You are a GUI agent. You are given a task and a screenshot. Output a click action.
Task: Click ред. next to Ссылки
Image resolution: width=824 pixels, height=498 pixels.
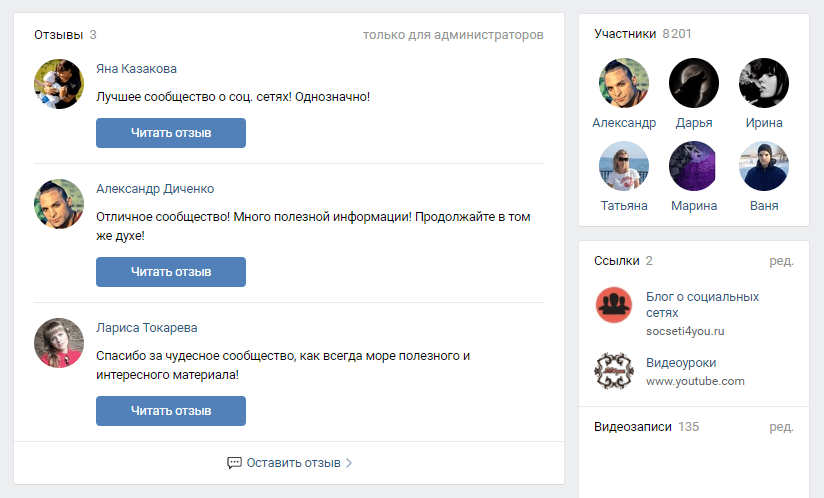781,261
